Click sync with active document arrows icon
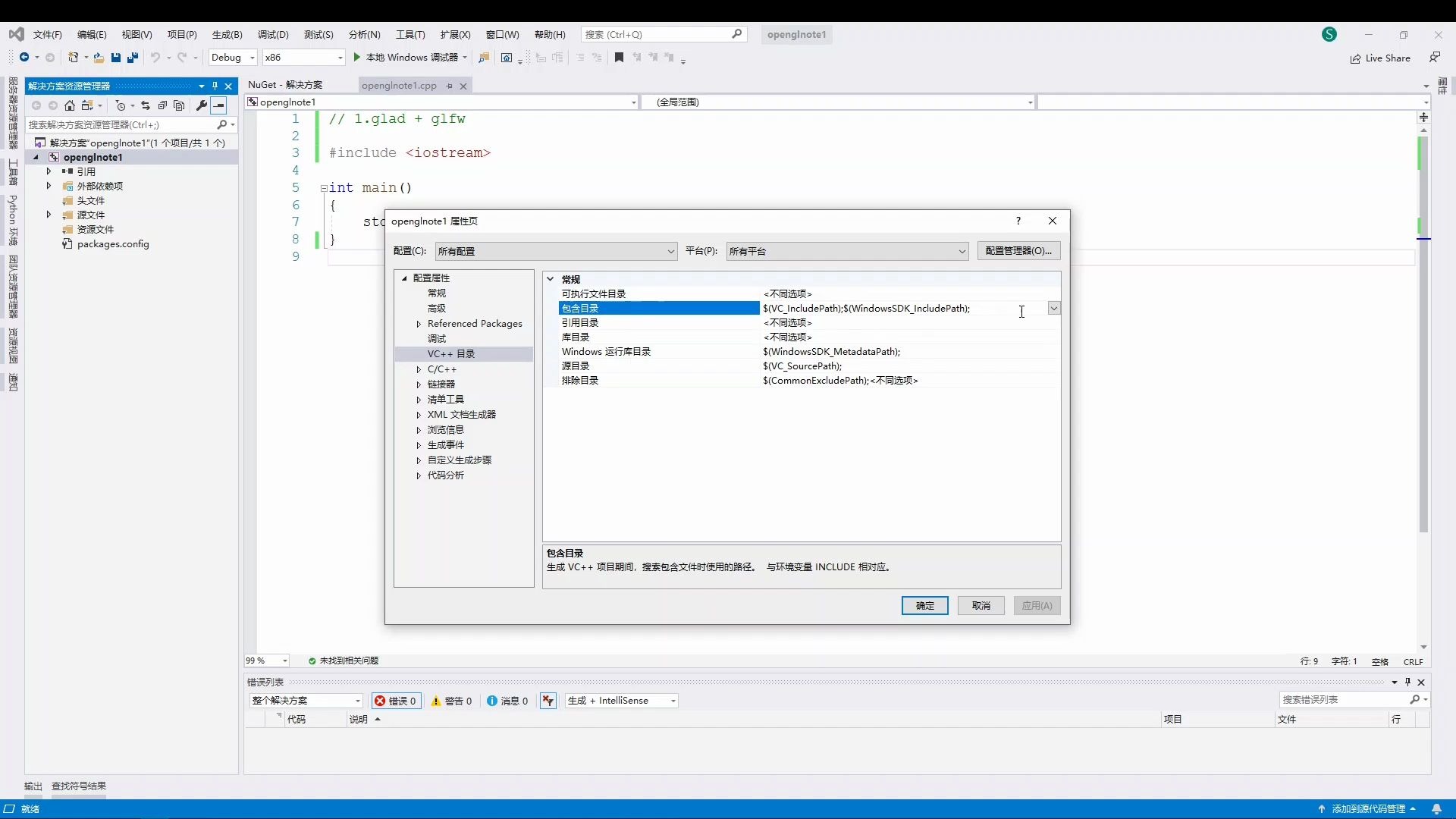This screenshot has width=1456, height=819. (146, 105)
